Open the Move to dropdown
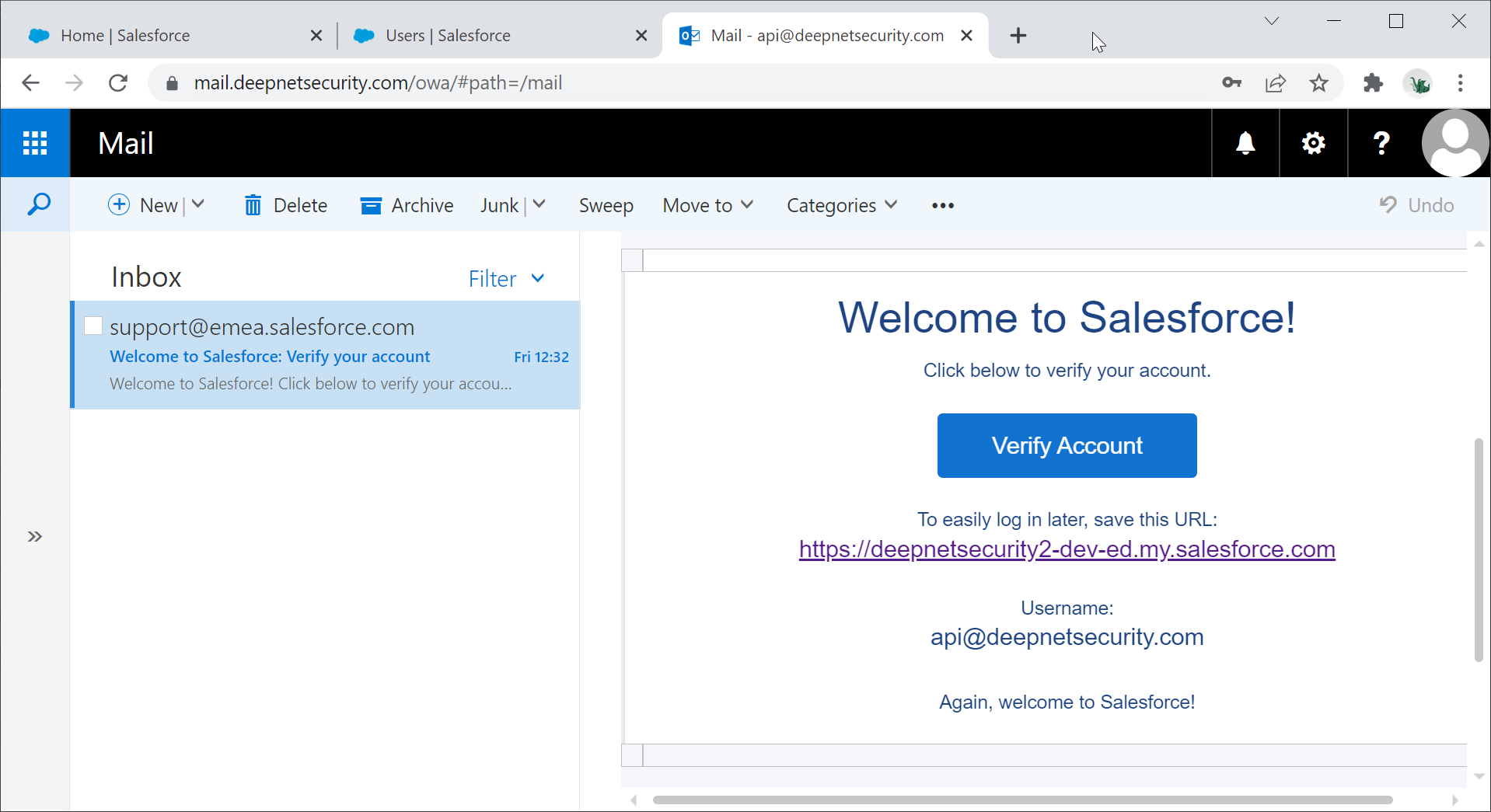 [707, 205]
